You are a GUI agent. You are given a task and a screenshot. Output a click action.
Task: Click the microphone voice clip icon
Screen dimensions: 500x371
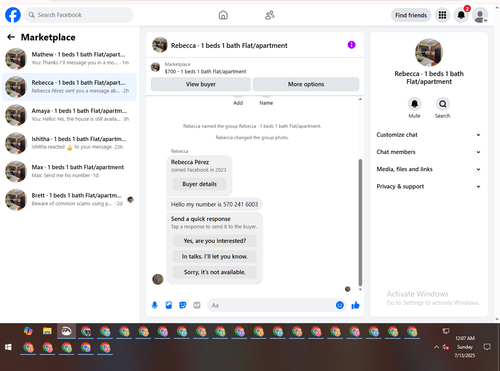click(155, 305)
